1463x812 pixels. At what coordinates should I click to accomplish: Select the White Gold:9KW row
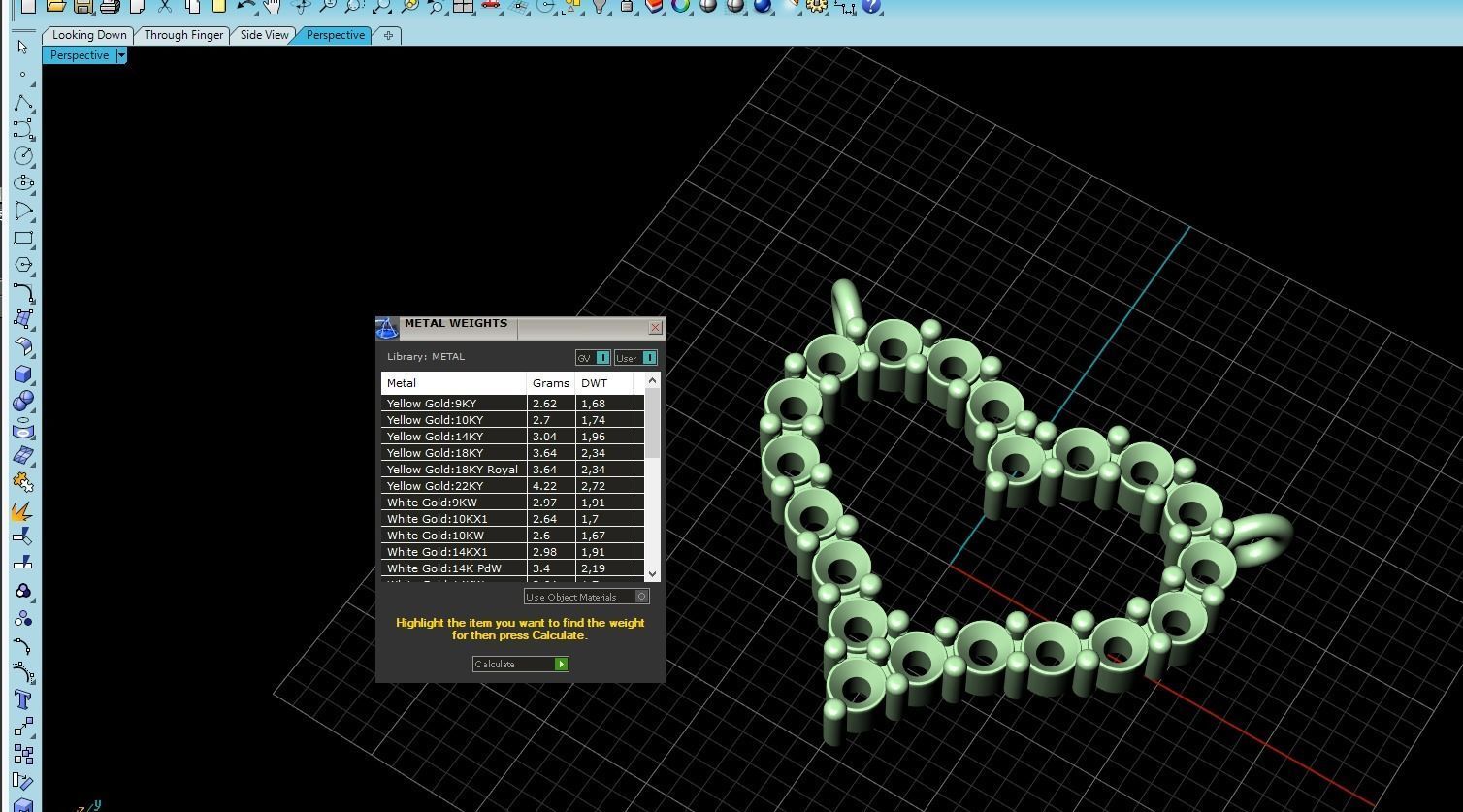(x=512, y=503)
